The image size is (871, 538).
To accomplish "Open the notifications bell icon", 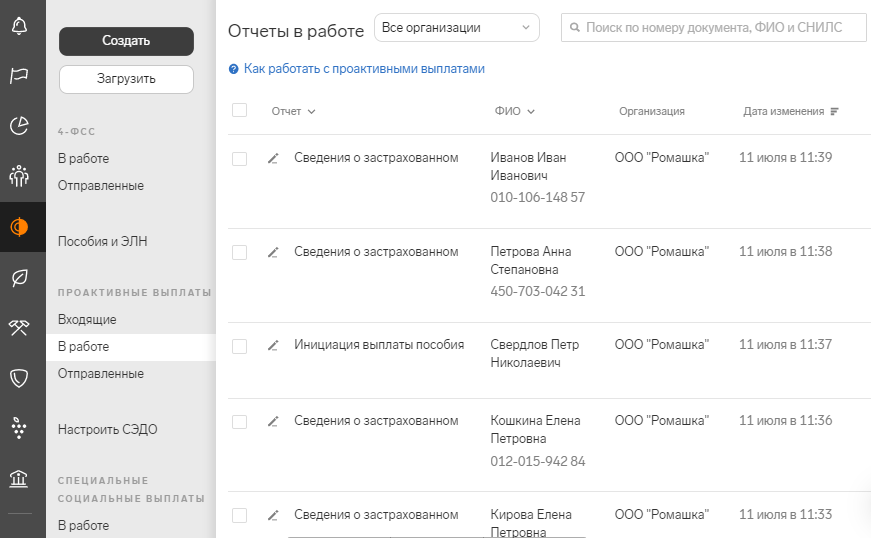I will tap(19, 26).
